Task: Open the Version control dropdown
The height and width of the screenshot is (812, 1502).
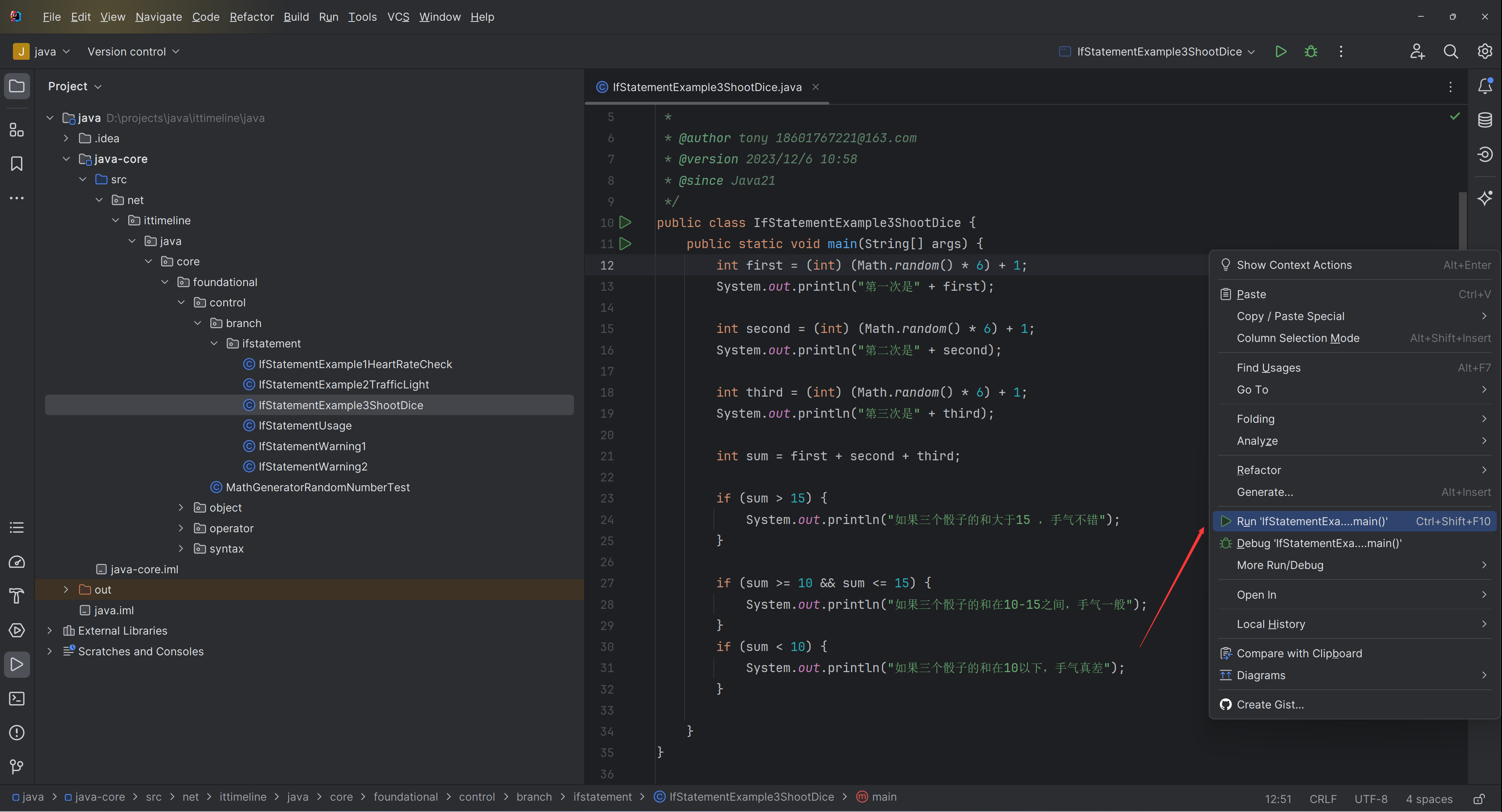Action: (133, 51)
